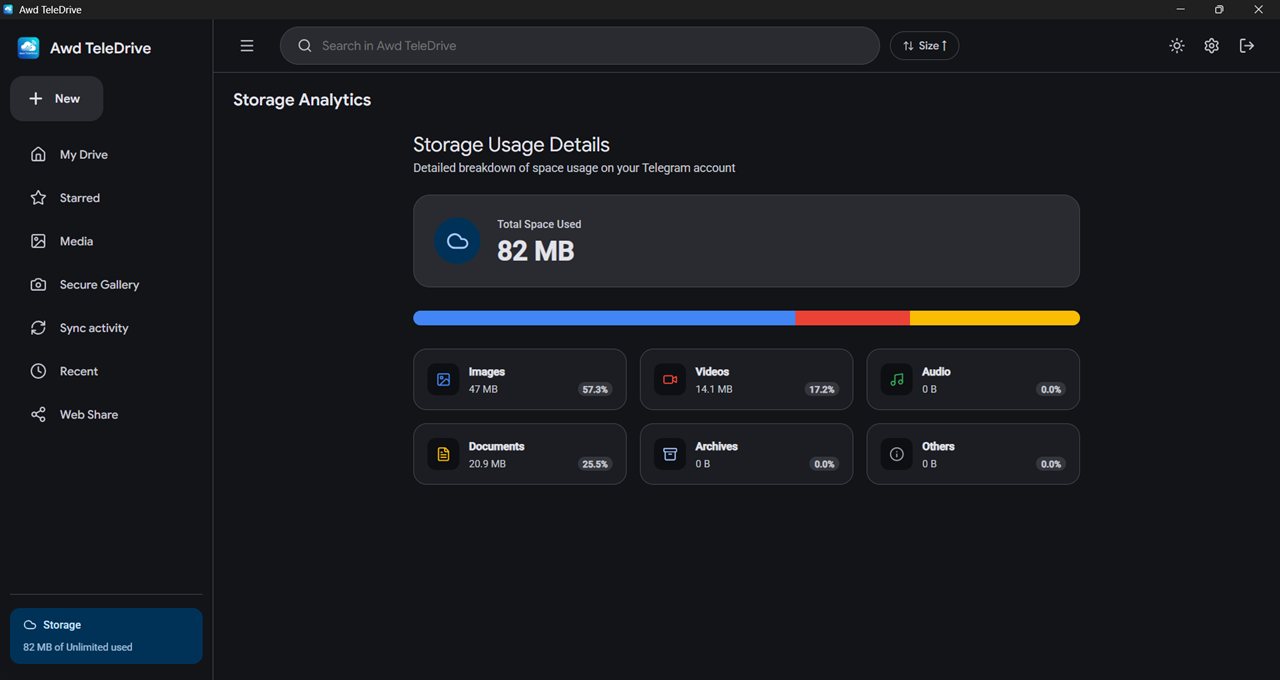Open the Documents storage card

[x=520, y=454]
